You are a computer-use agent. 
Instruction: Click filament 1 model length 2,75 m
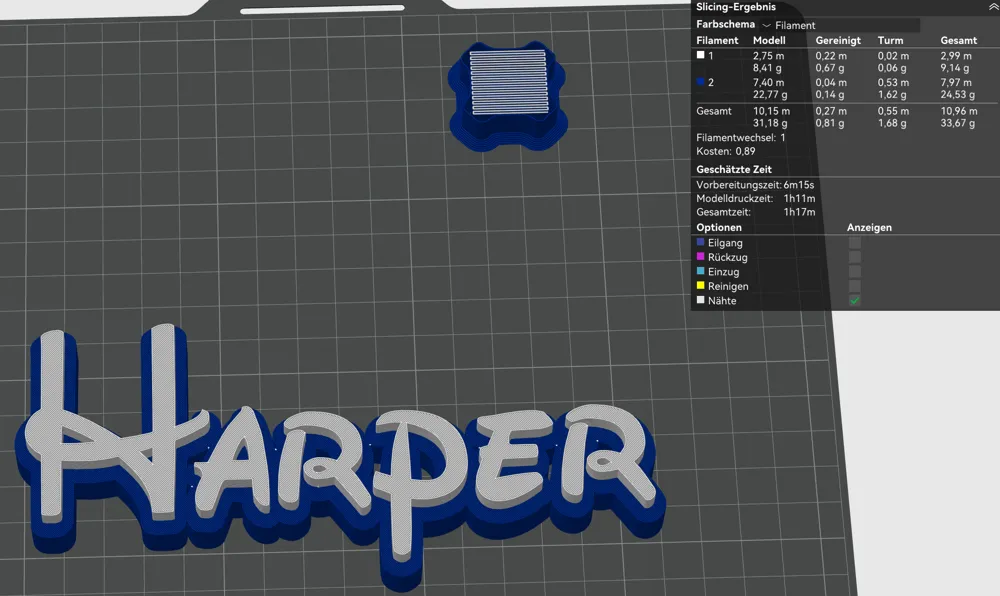(x=768, y=56)
